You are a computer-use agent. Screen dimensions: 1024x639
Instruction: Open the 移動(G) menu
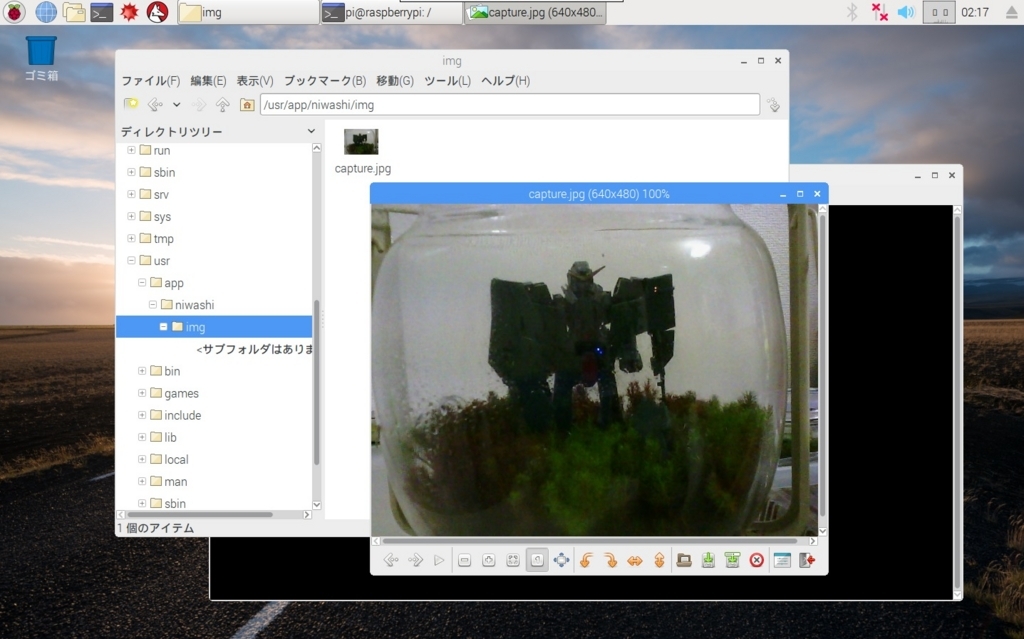coord(395,81)
